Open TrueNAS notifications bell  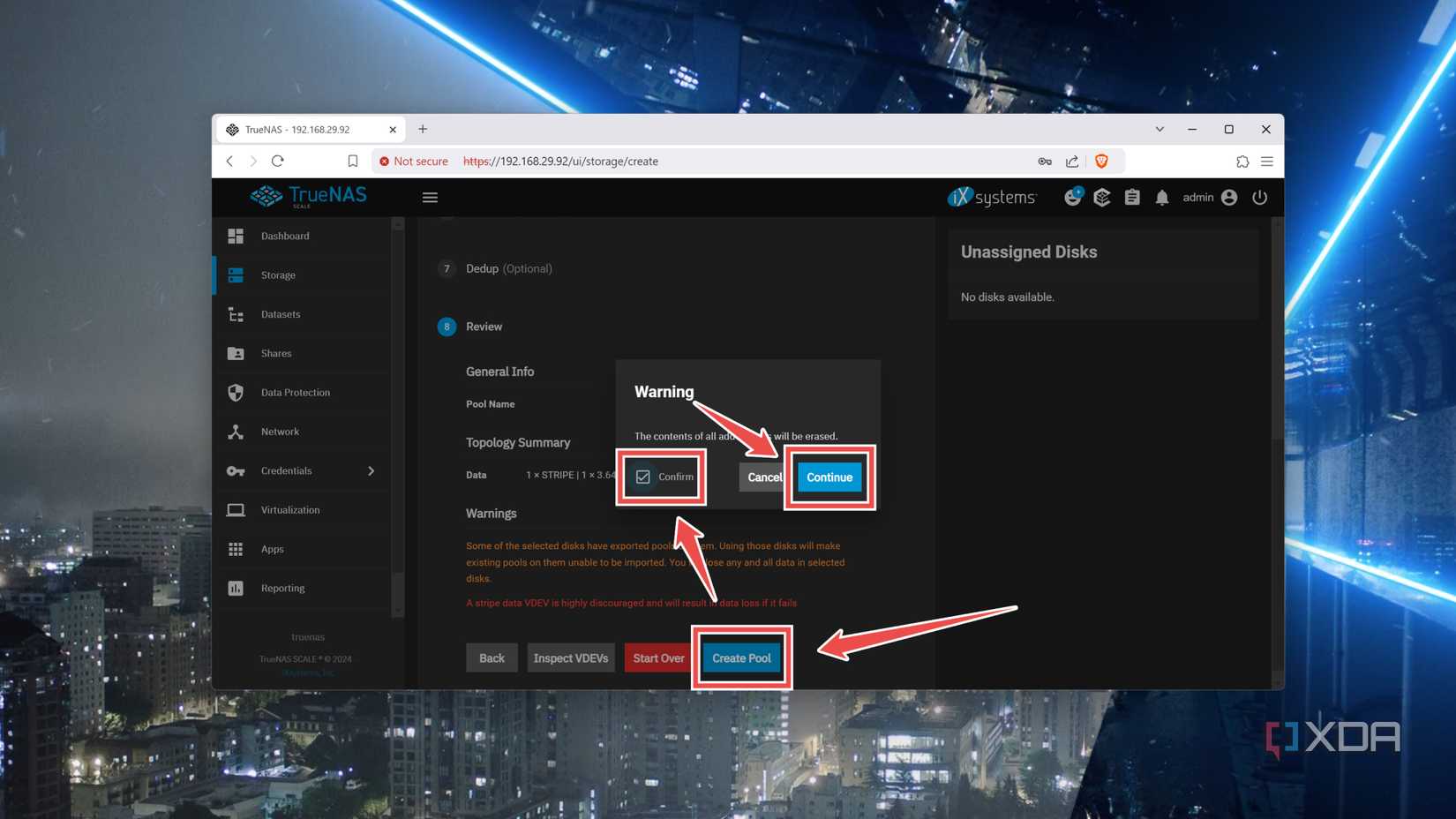tap(1162, 198)
